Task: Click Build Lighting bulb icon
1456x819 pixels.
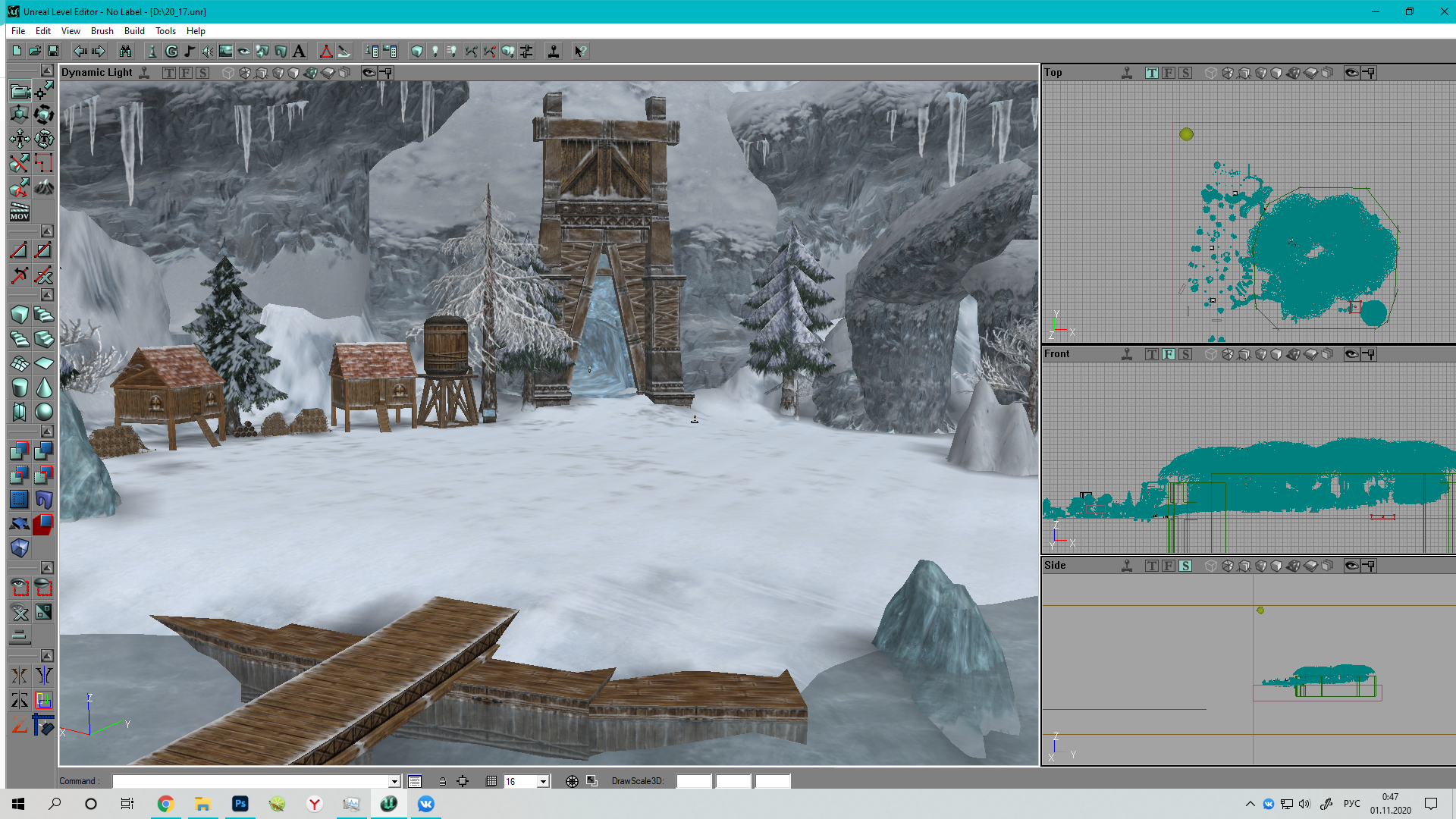Action: coord(435,51)
